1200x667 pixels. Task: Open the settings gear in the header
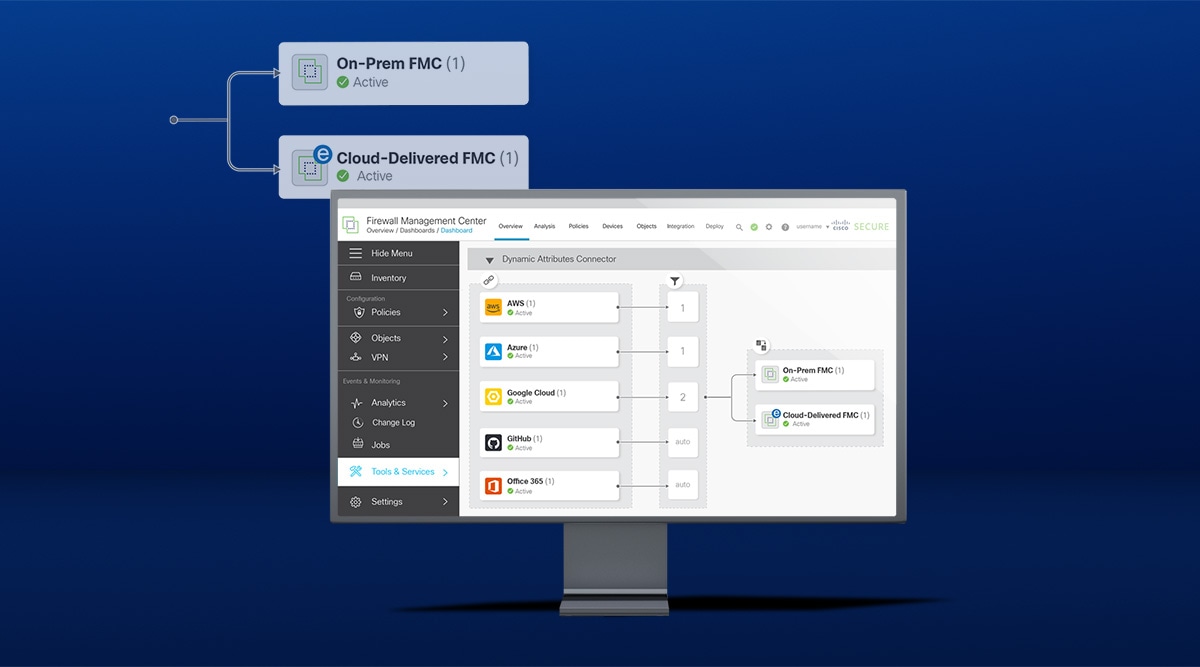pos(769,227)
